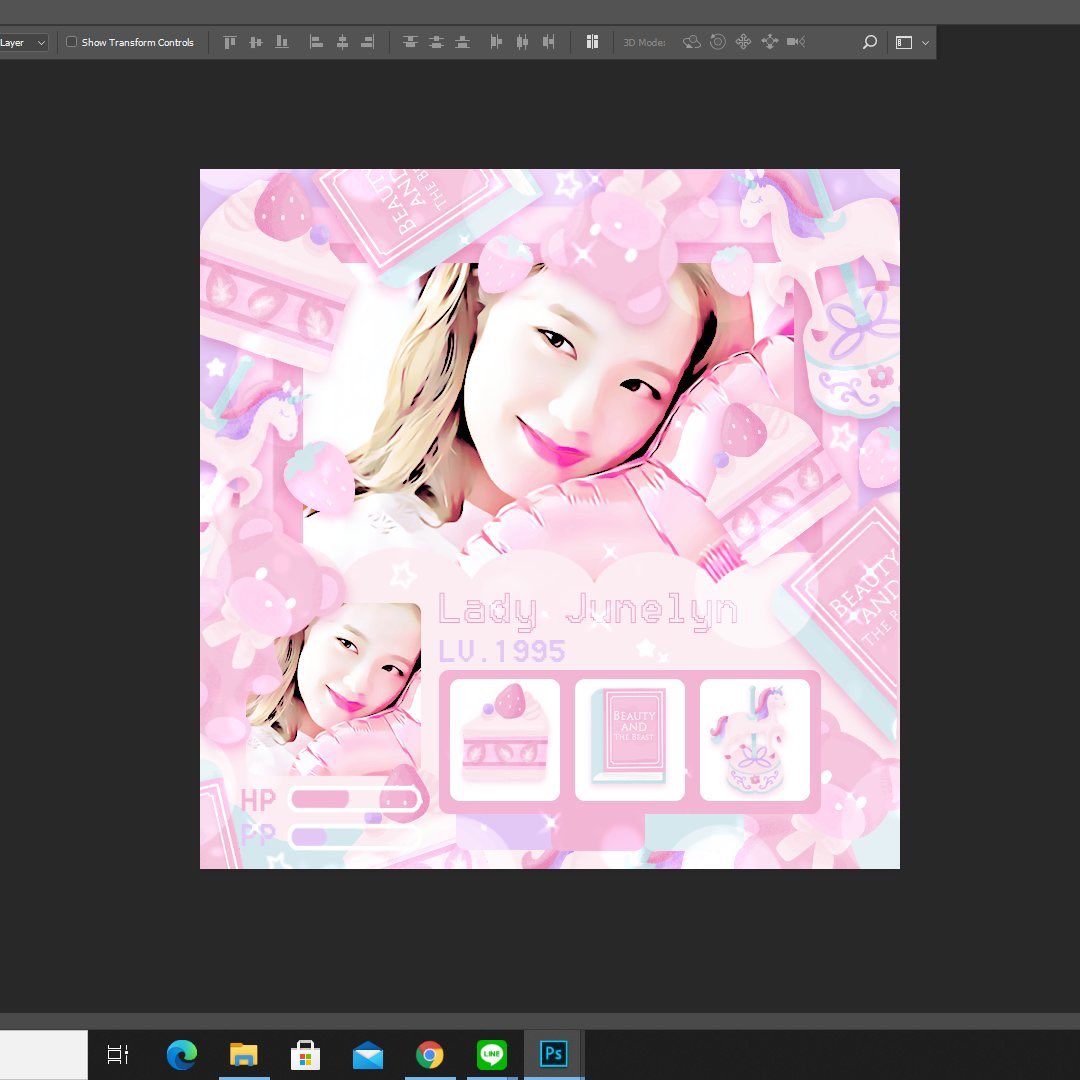The height and width of the screenshot is (1080, 1080).
Task: Select the Pan 3D camera icon
Action: (x=743, y=42)
